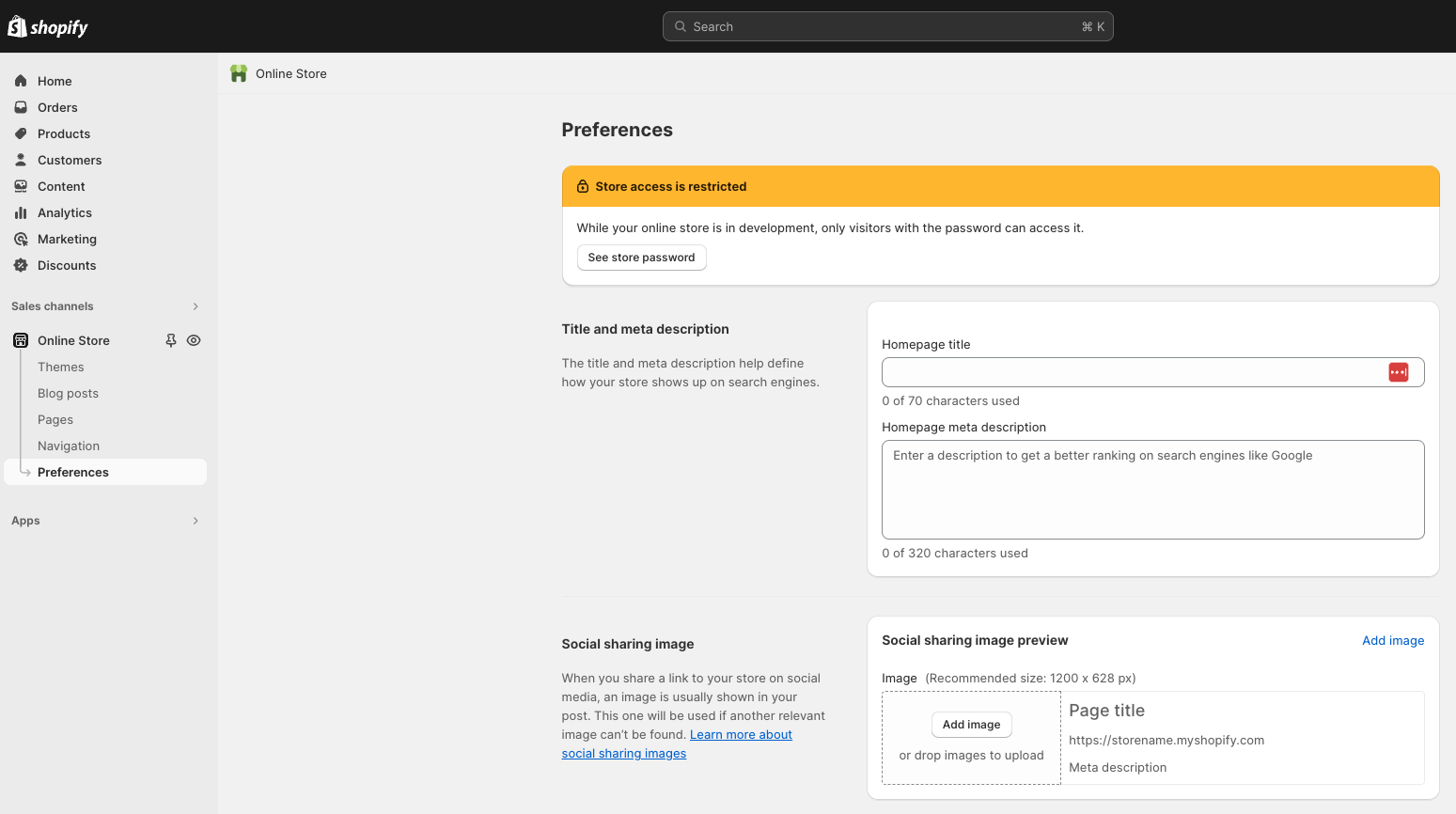
Task: Open the Themes submenu item
Action: click(61, 367)
